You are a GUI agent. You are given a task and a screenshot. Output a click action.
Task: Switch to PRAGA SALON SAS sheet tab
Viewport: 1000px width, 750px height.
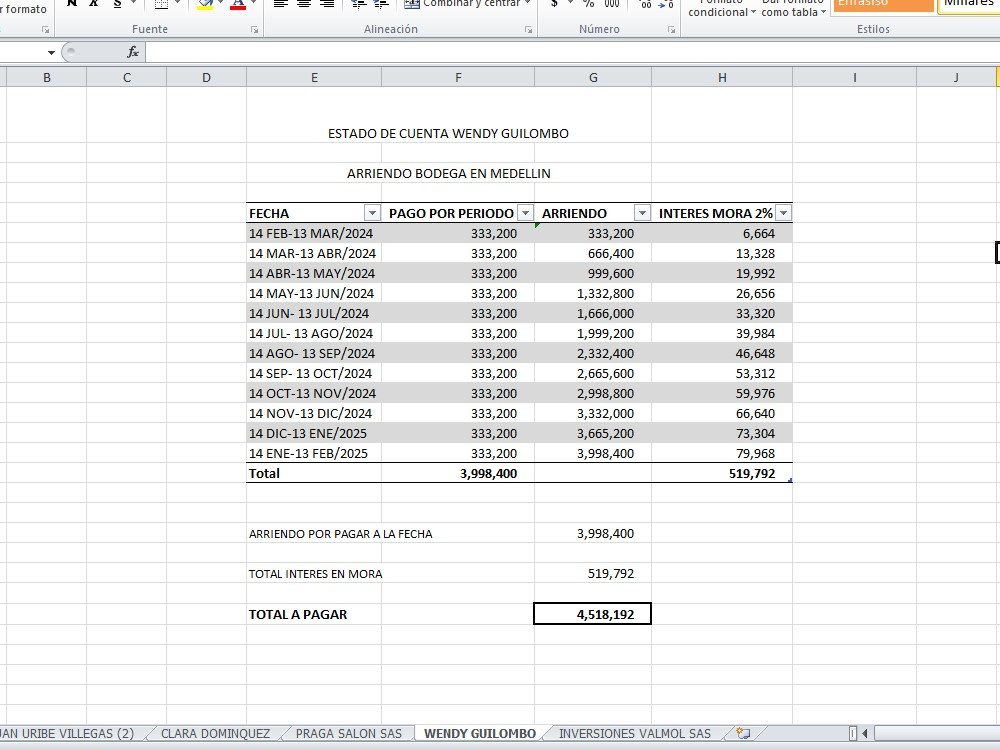[349, 733]
